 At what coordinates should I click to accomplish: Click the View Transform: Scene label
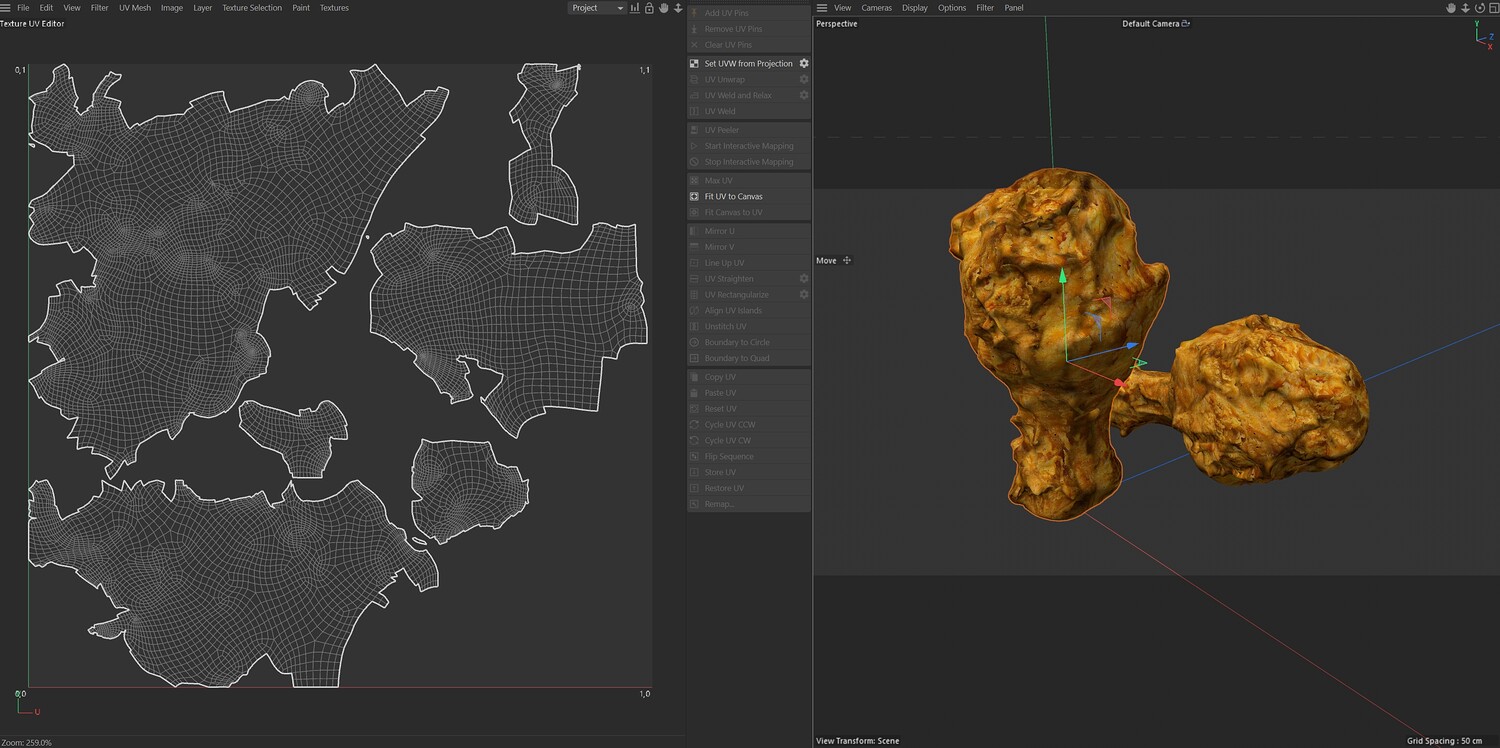pyautogui.click(x=858, y=741)
